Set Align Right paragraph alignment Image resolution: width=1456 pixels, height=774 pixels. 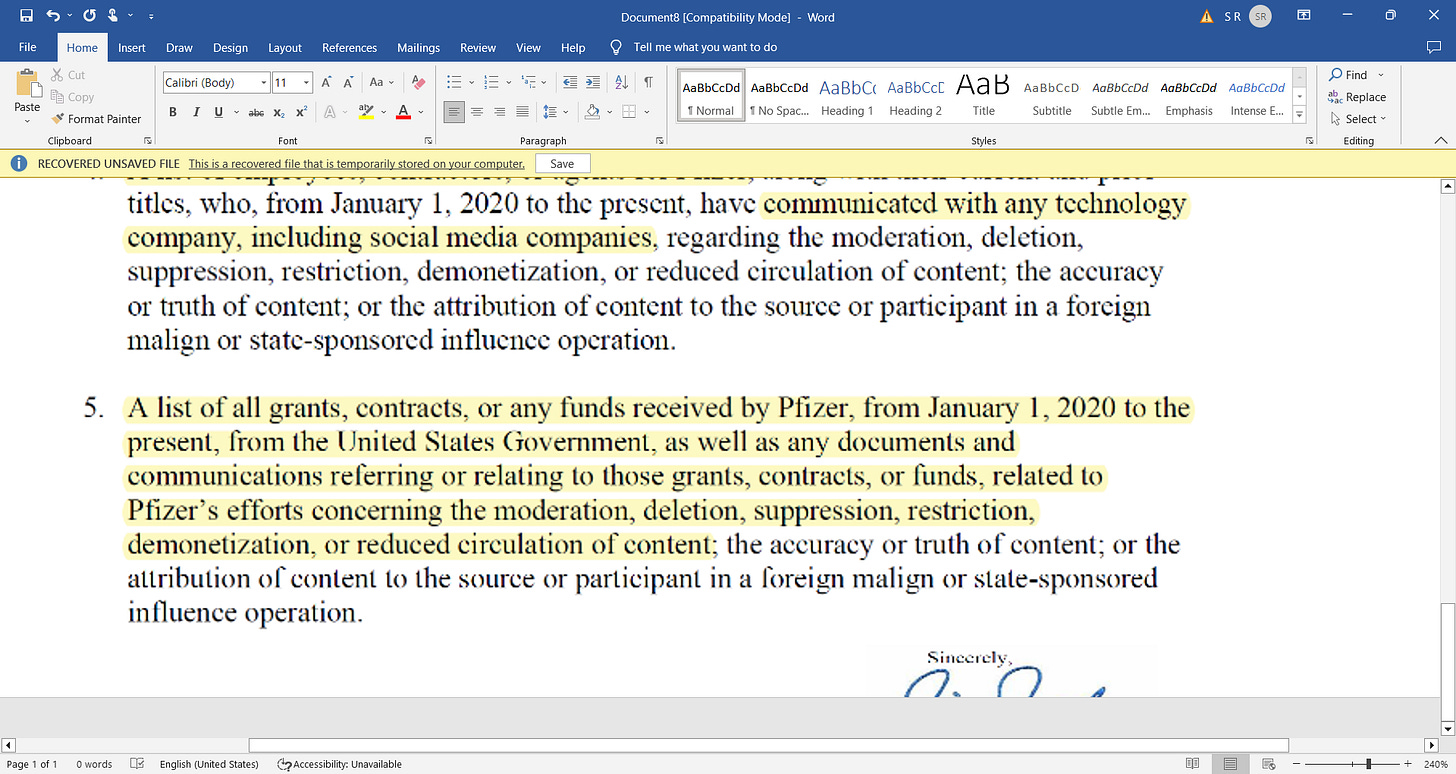(x=498, y=112)
